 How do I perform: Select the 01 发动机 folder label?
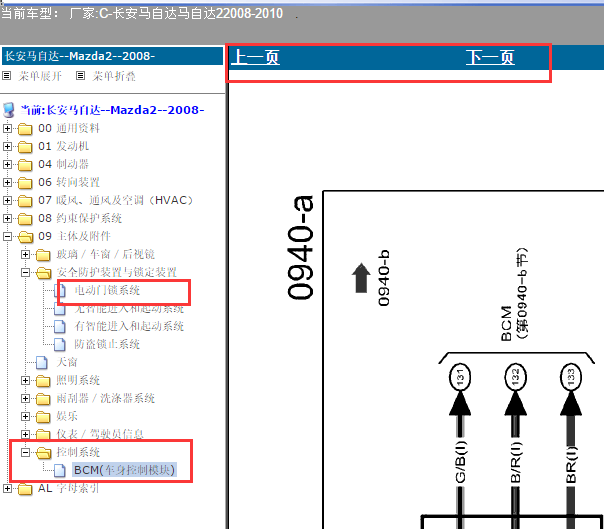pyautogui.click(x=64, y=146)
